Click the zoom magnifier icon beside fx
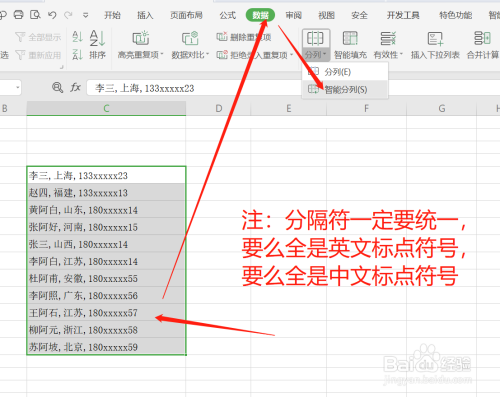Image resolution: width=500 pixels, height=397 pixels. pos(57,88)
